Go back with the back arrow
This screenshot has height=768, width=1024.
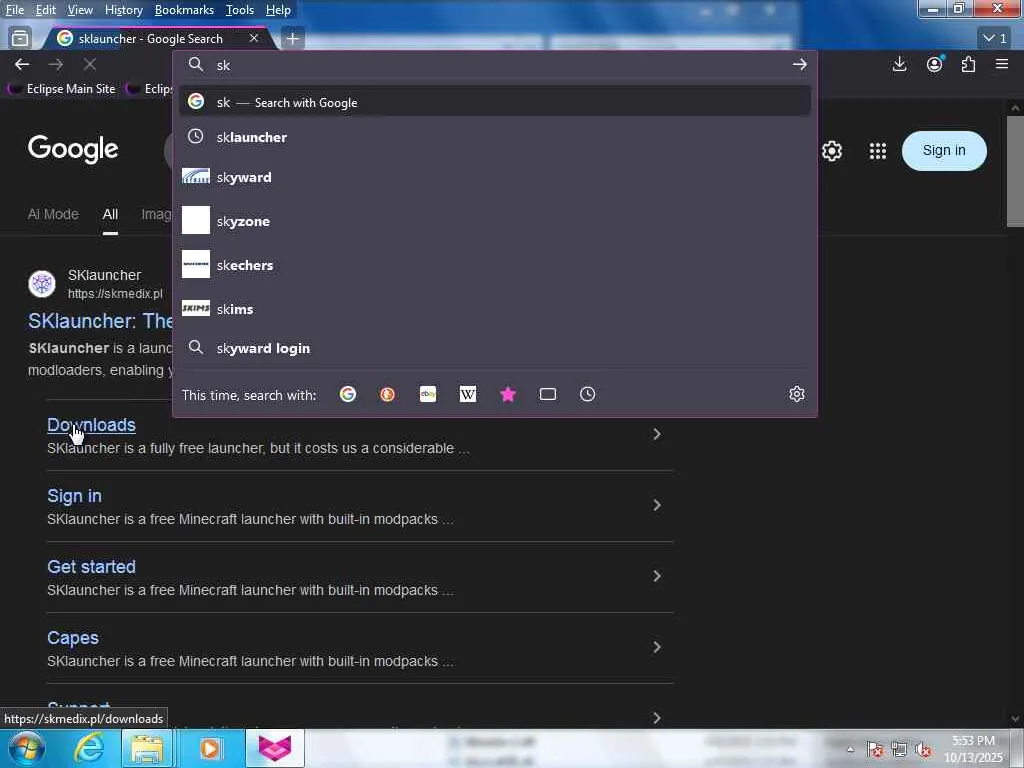point(22,65)
